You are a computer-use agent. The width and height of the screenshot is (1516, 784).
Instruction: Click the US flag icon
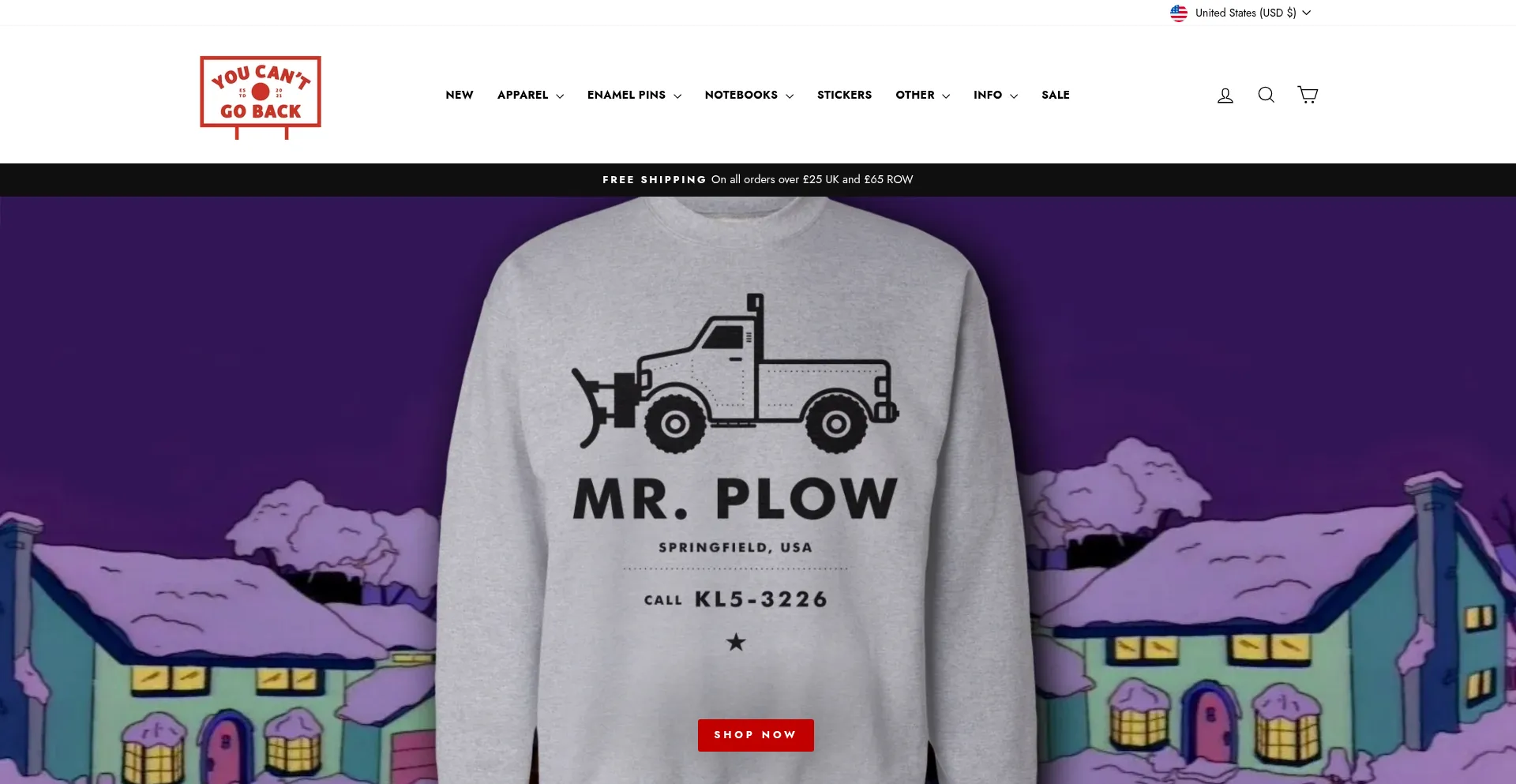point(1178,13)
